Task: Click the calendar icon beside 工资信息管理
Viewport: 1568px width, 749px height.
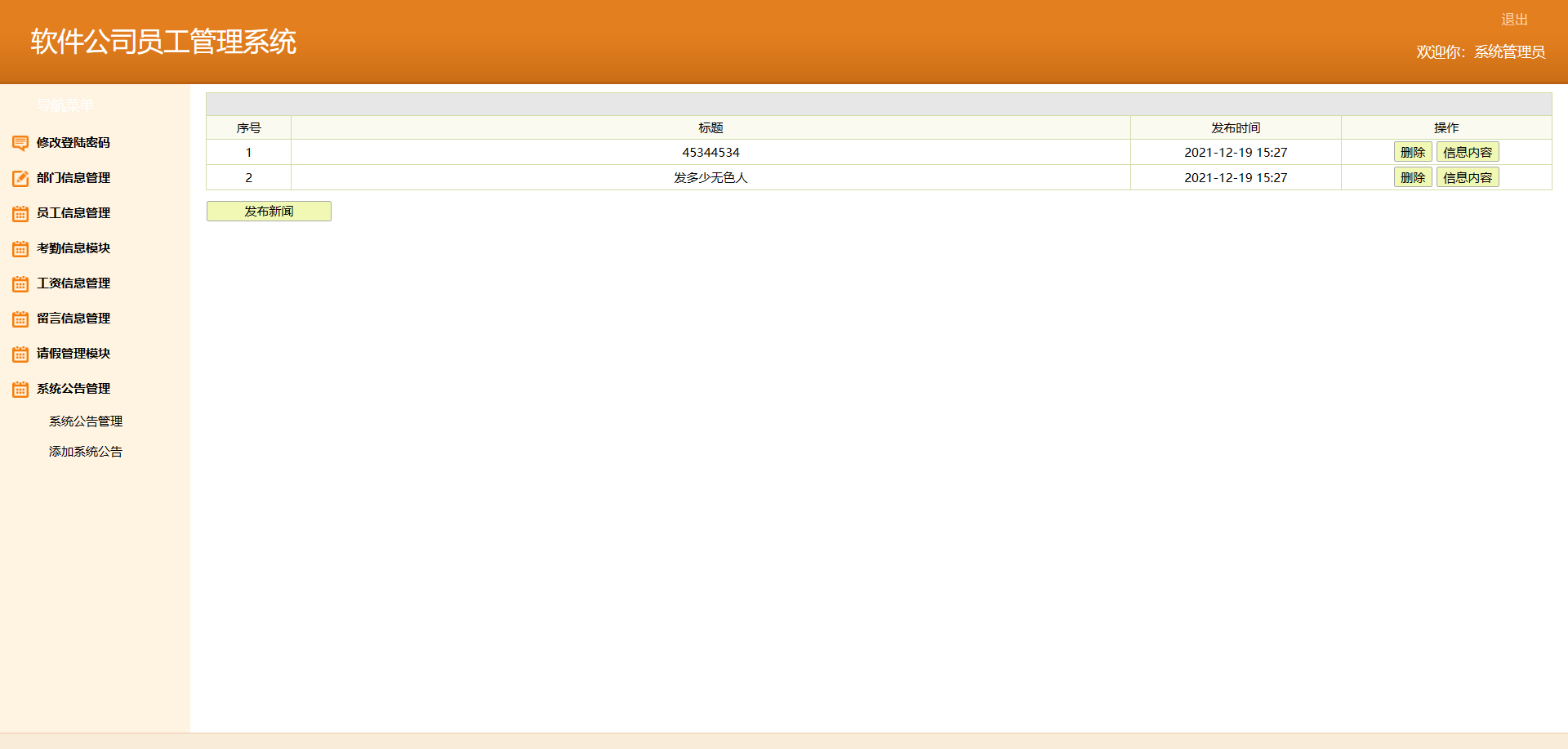Action: tap(20, 283)
